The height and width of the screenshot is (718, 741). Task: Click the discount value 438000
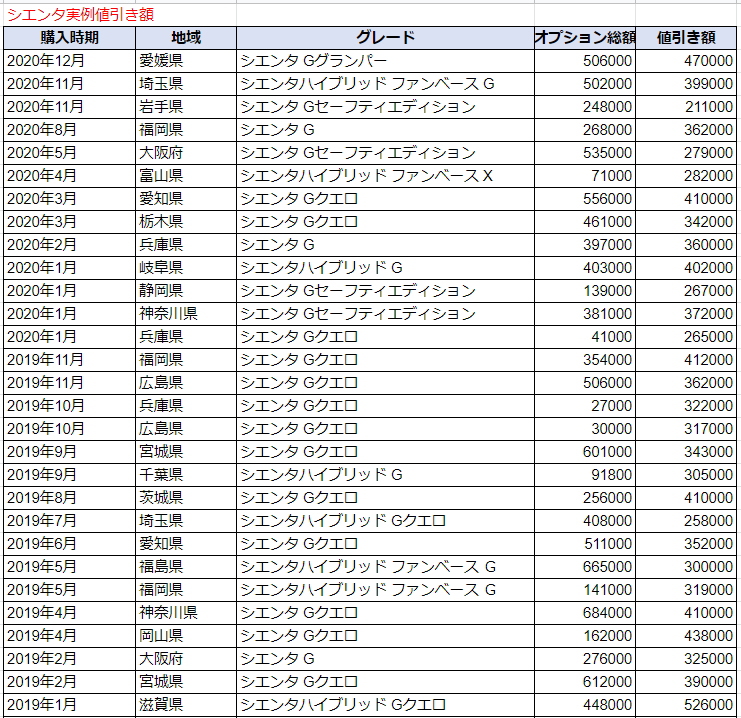pyautogui.click(x=686, y=636)
